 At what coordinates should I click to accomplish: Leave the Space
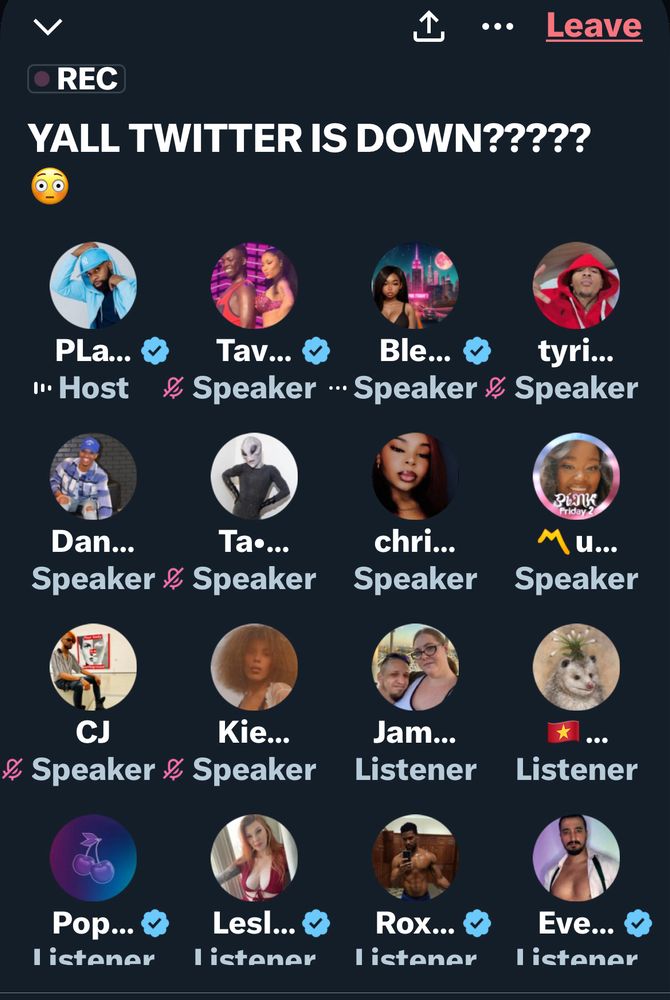pos(594,26)
